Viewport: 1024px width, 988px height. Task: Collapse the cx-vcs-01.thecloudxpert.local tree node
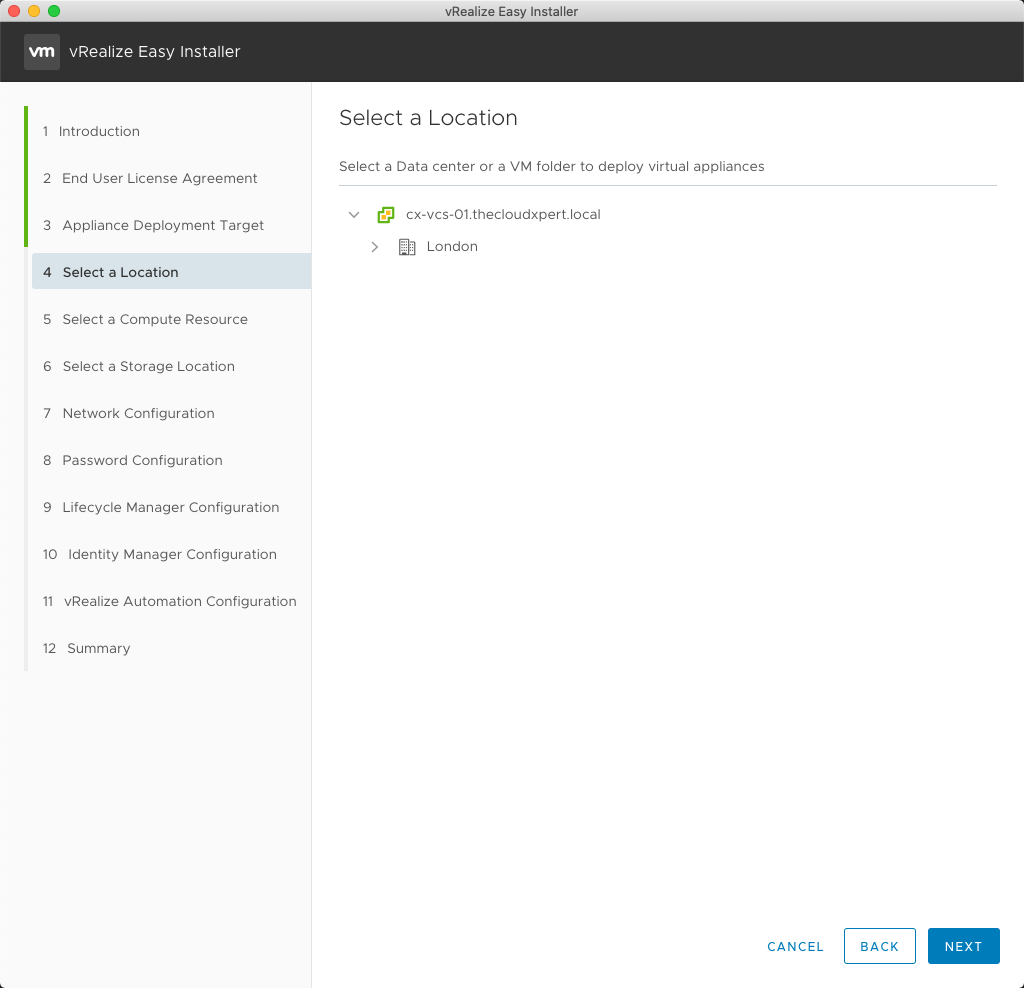[x=353, y=215]
